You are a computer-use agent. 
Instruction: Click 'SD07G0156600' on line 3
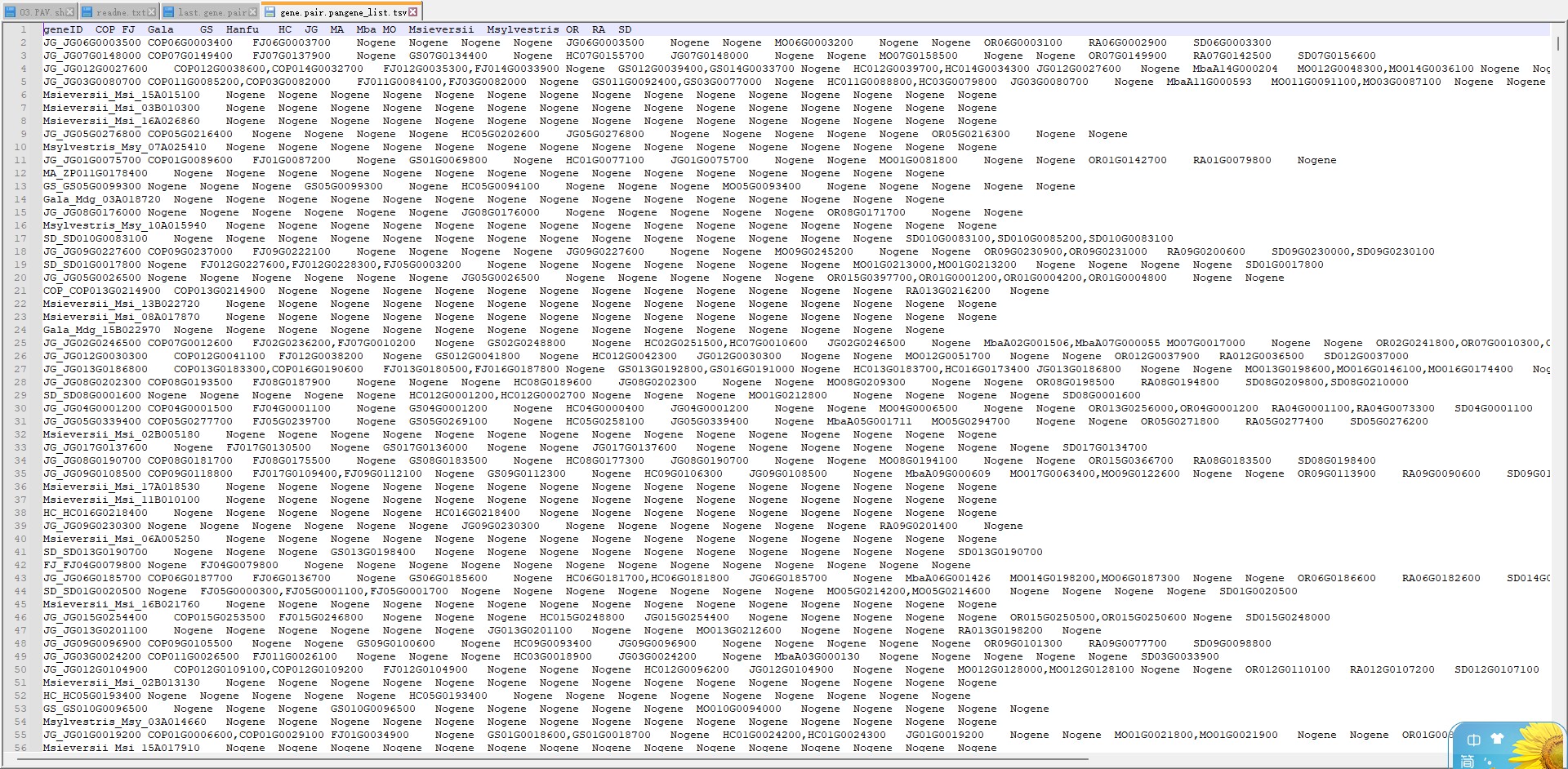[x=1337, y=56]
